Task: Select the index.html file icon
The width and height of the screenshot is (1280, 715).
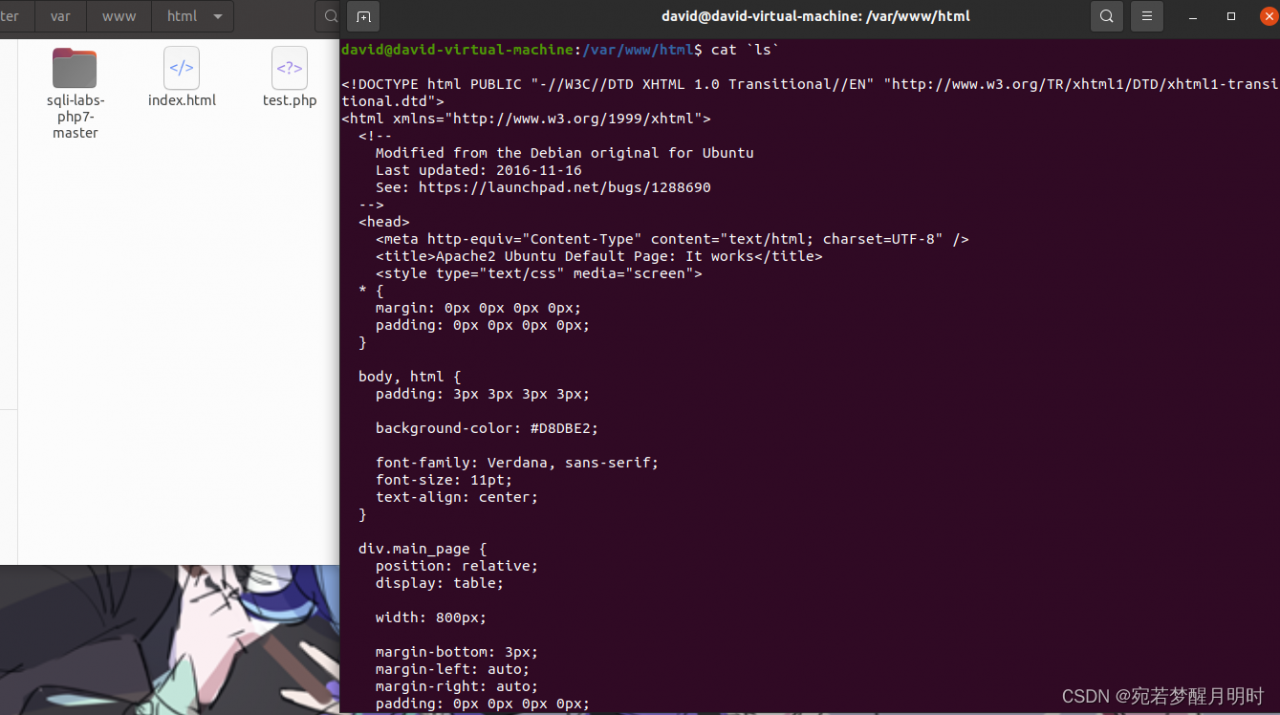Action: pos(181,68)
